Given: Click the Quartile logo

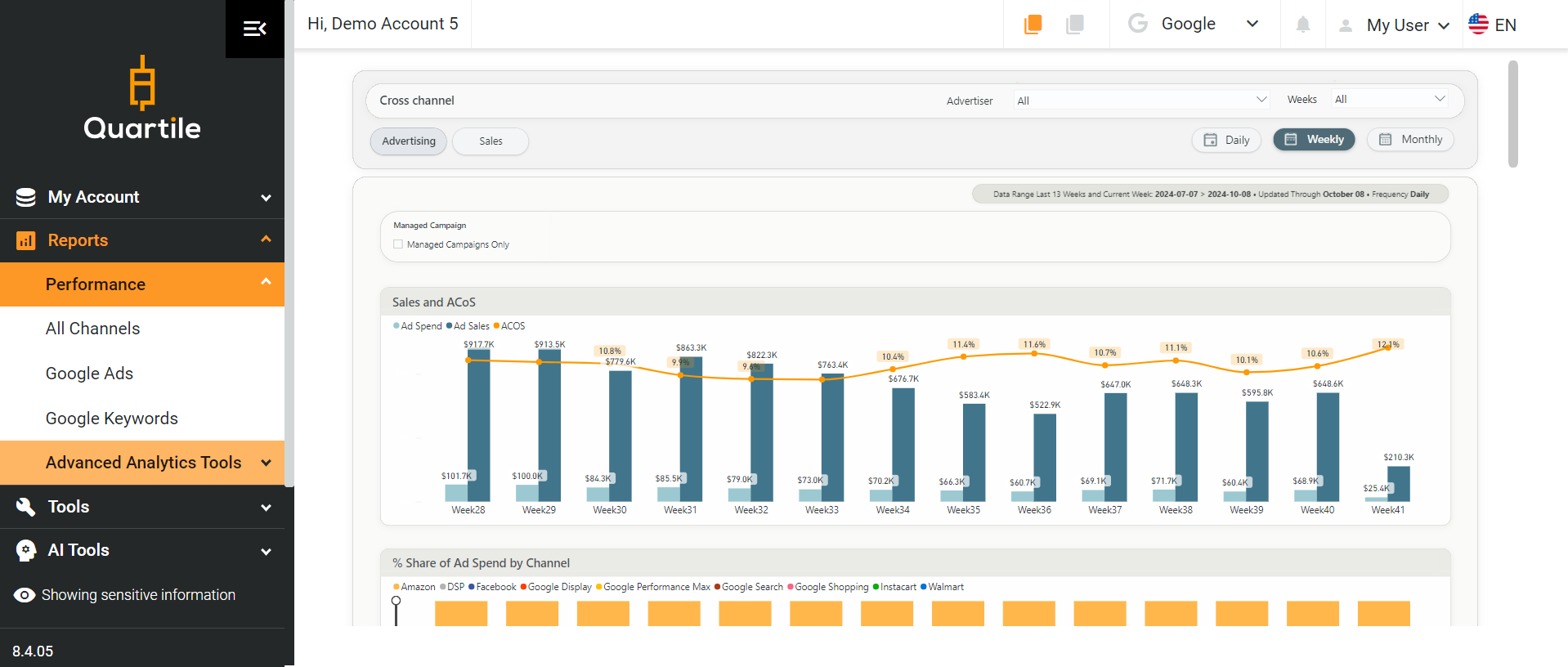Looking at the screenshot, I should (x=142, y=98).
